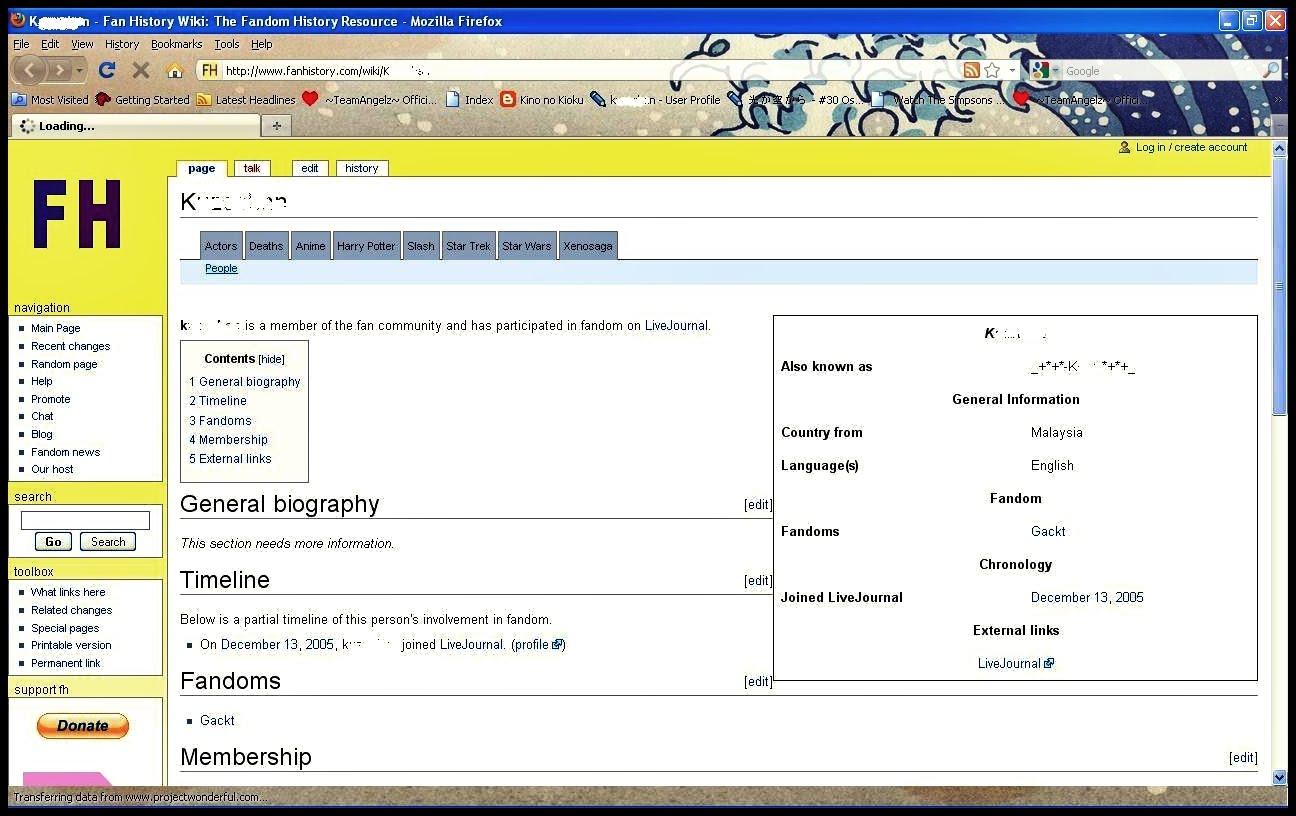
Task: Hide the Contents table via hide link
Action: tap(272, 359)
